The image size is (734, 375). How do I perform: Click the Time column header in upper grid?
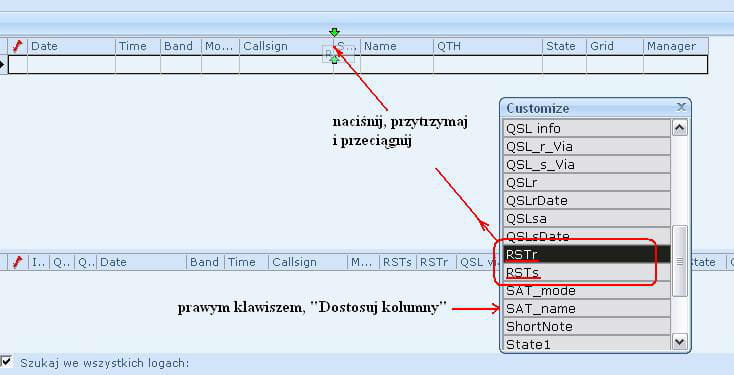coord(138,46)
